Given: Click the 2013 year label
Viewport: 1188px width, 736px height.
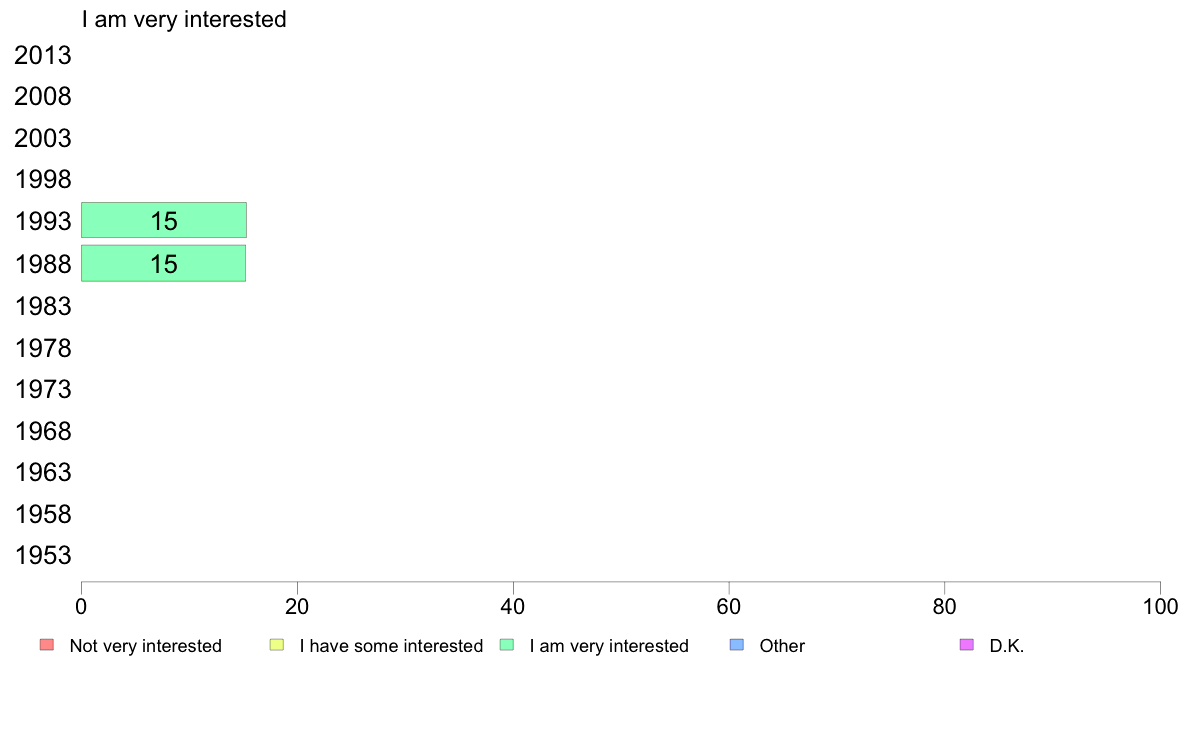Looking at the screenshot, I should 43,55.
